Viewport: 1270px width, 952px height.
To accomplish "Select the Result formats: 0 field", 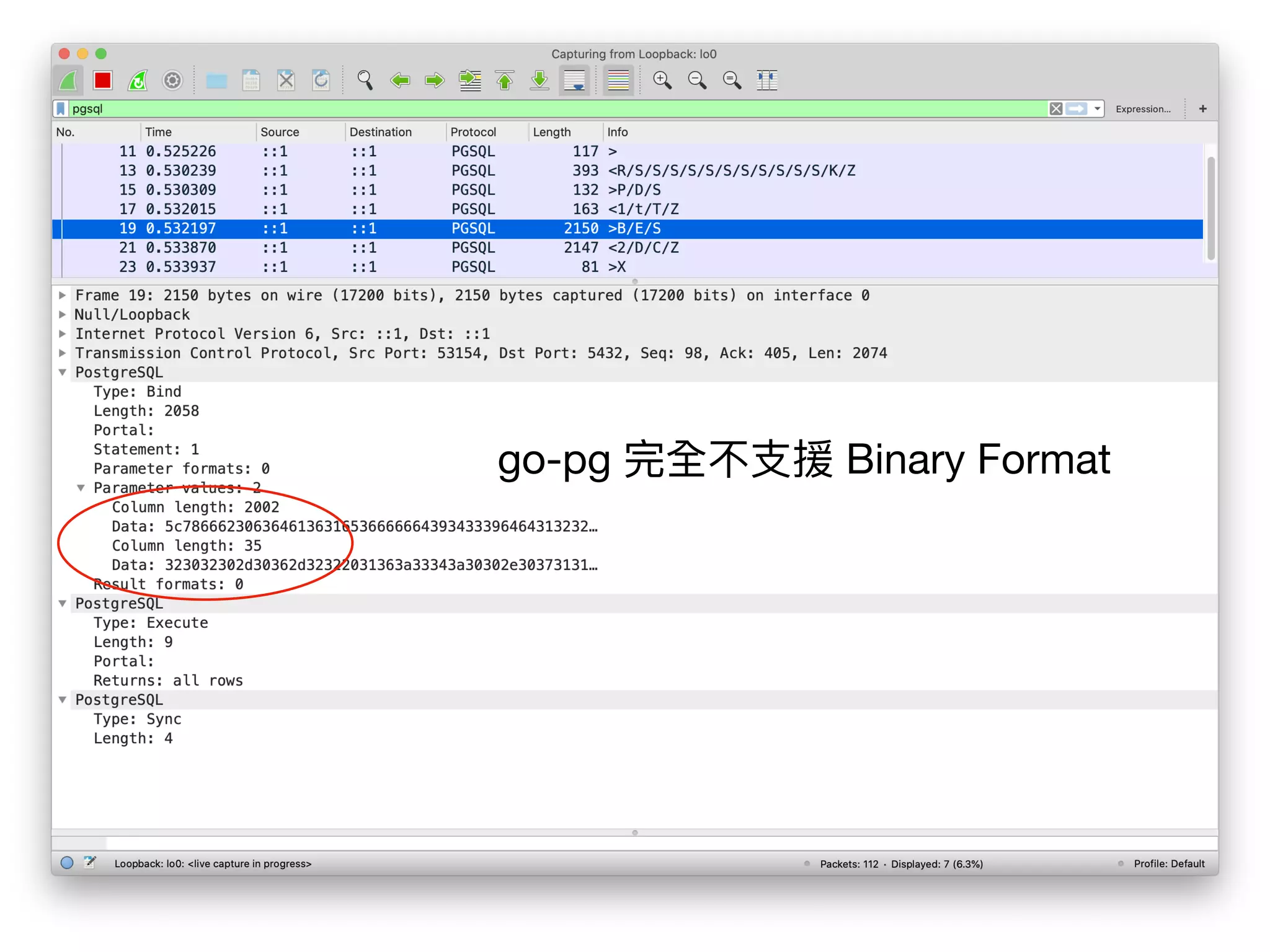I will tap(168, 584).
